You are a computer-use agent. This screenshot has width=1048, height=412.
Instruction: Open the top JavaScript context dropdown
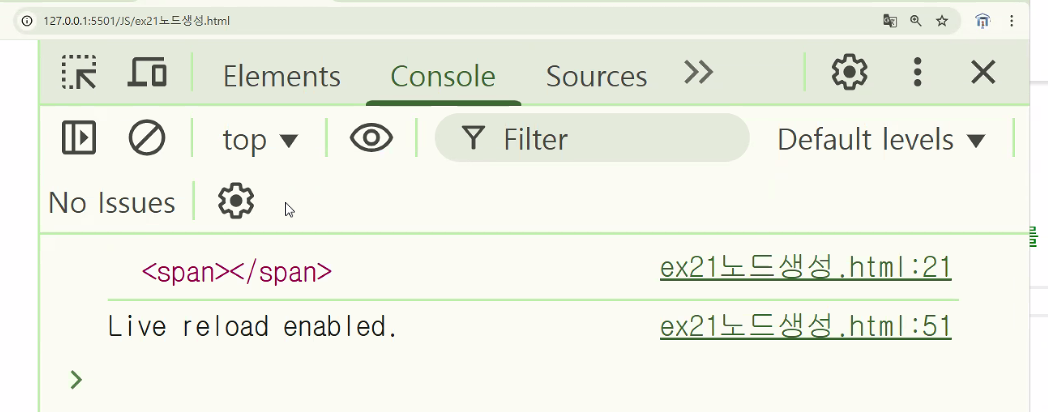tap(260, 140)
